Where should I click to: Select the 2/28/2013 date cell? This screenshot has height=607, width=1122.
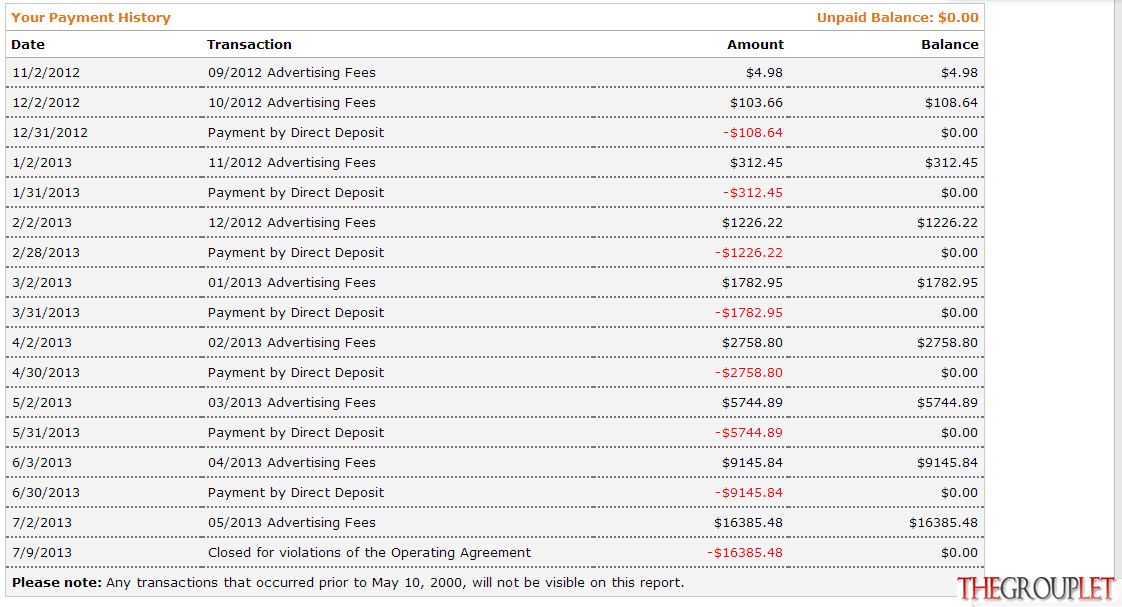tap(46, 253)
